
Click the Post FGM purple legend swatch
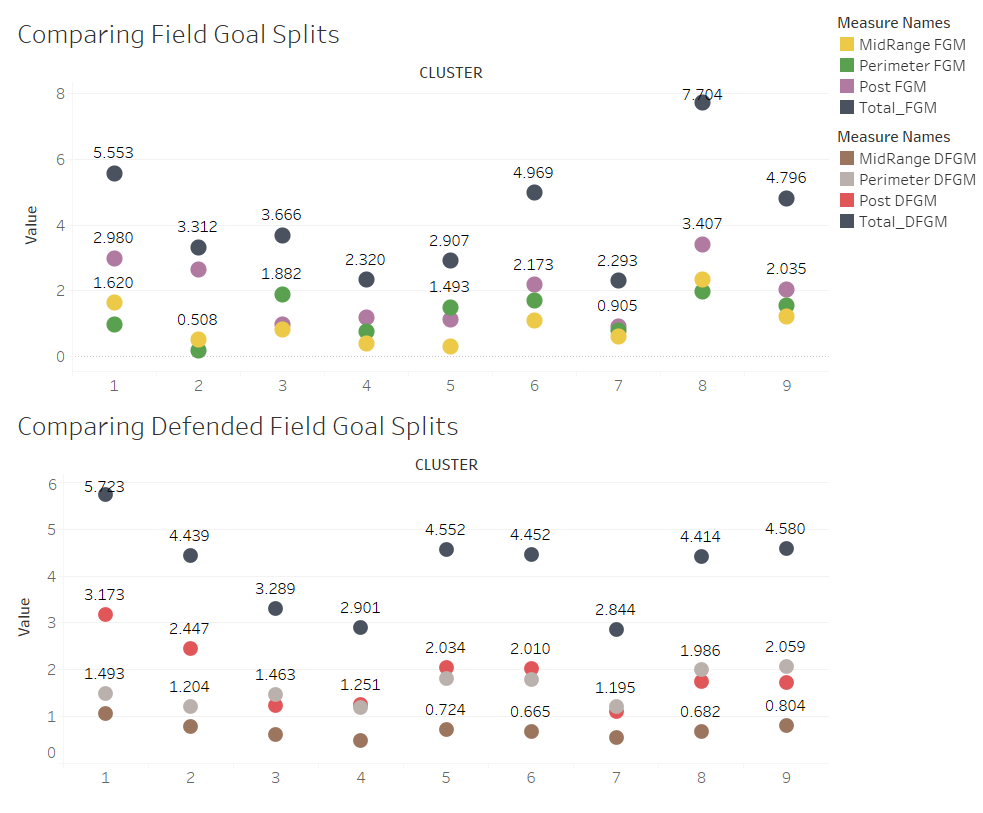point(846,87)
